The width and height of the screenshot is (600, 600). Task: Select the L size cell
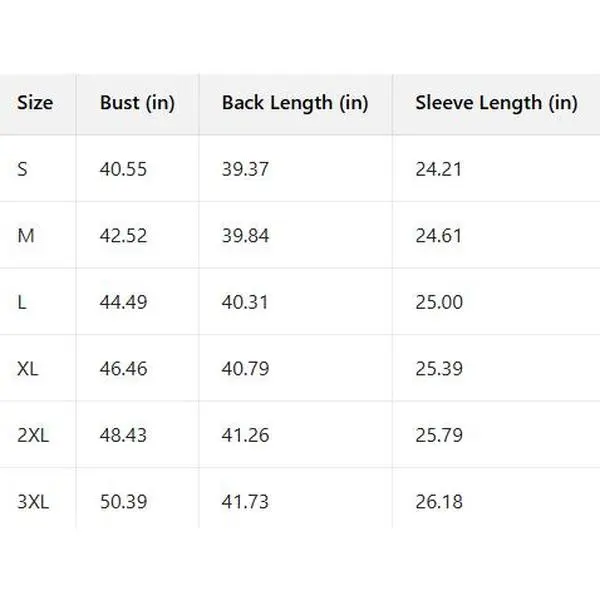[22, 302]
